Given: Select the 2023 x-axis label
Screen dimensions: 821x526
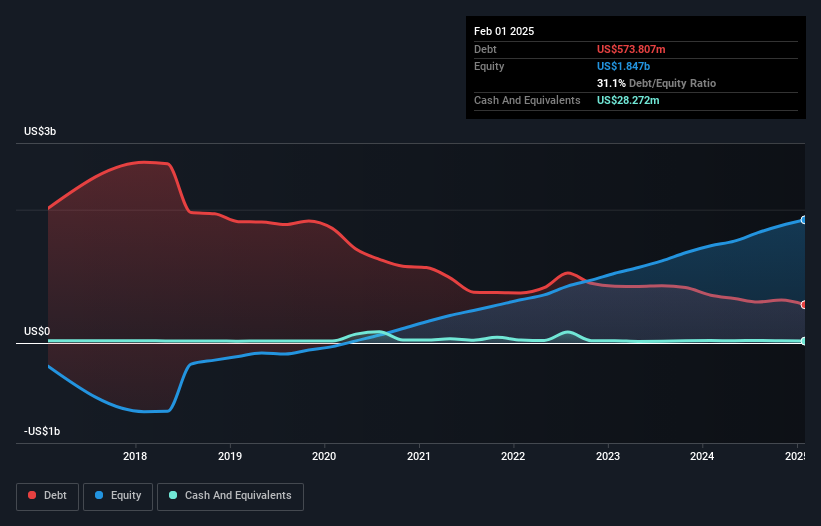Looking at the screenshot, I should [x=608, y=456].
